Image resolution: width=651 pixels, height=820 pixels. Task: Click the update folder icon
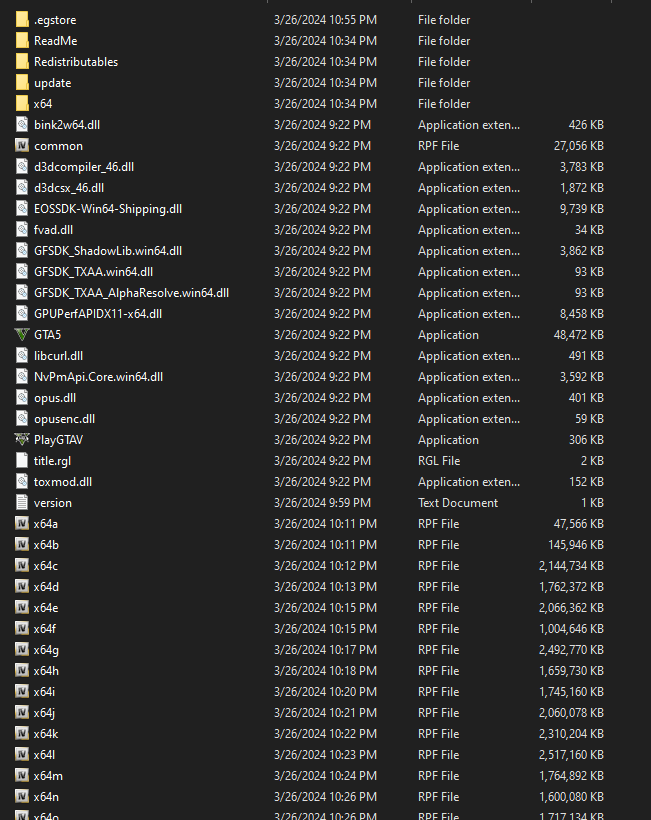tap(22, 83)
